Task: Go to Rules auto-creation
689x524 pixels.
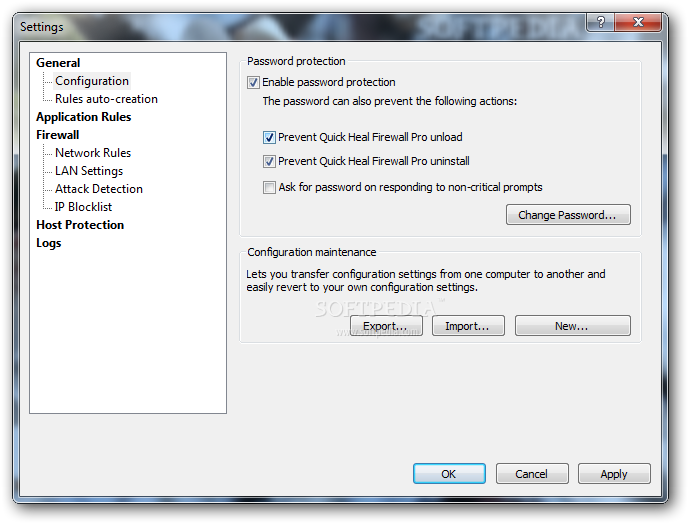Action: [106, 99]
